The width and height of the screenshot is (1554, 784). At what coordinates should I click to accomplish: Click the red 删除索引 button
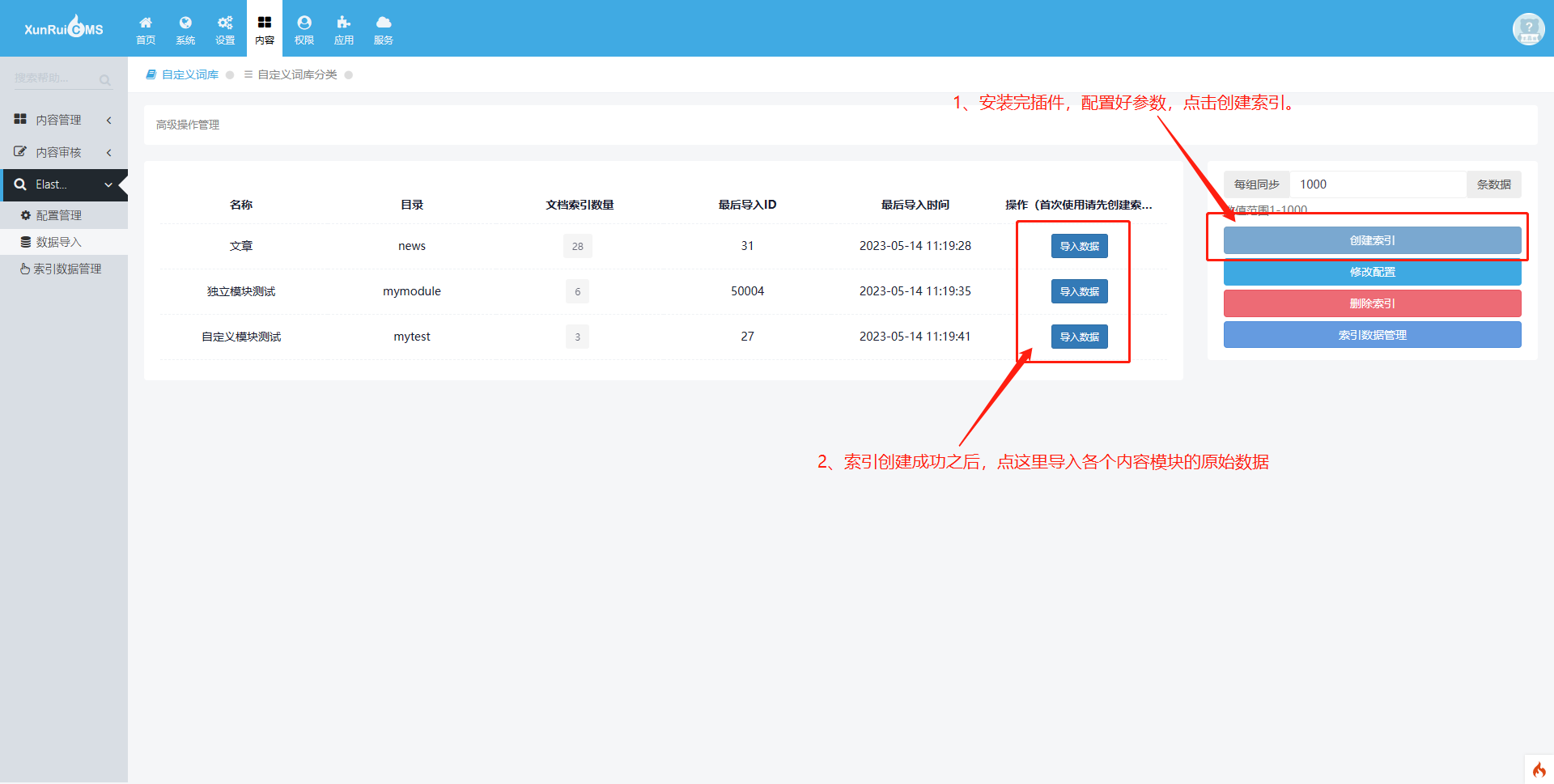(1372, 303)
